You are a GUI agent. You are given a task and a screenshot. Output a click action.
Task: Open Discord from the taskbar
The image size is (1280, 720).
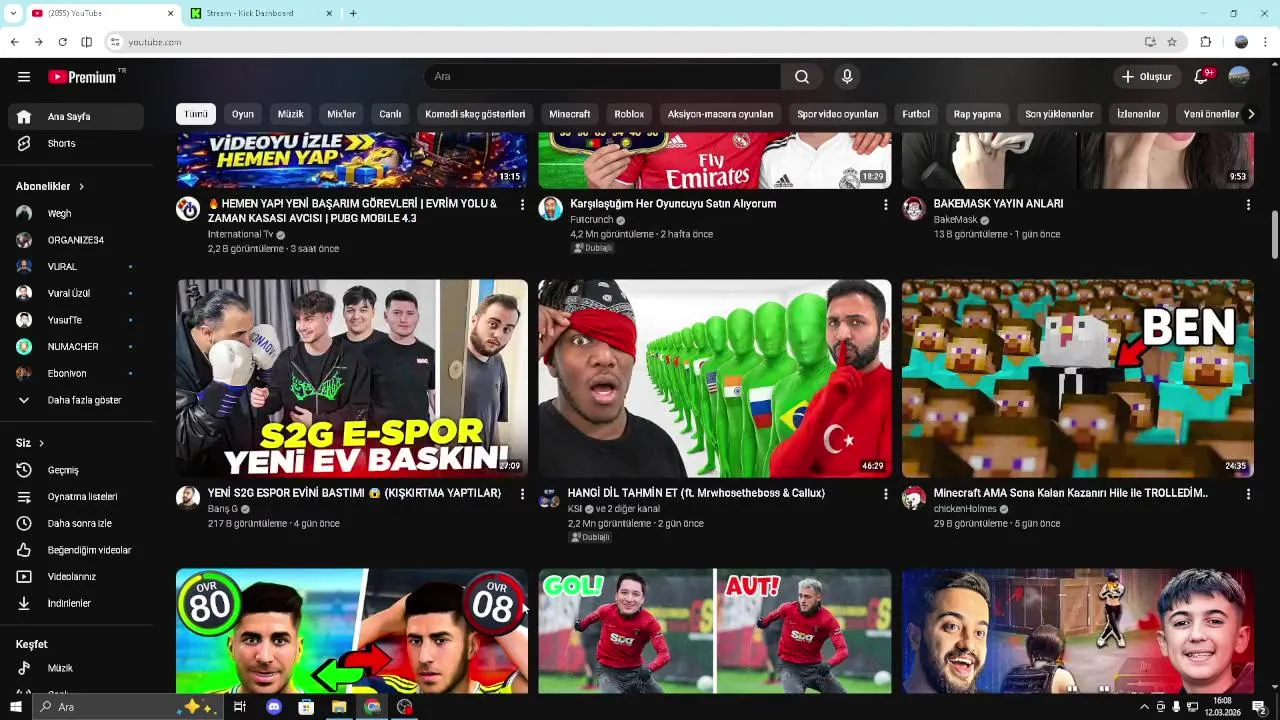[274, 707]
